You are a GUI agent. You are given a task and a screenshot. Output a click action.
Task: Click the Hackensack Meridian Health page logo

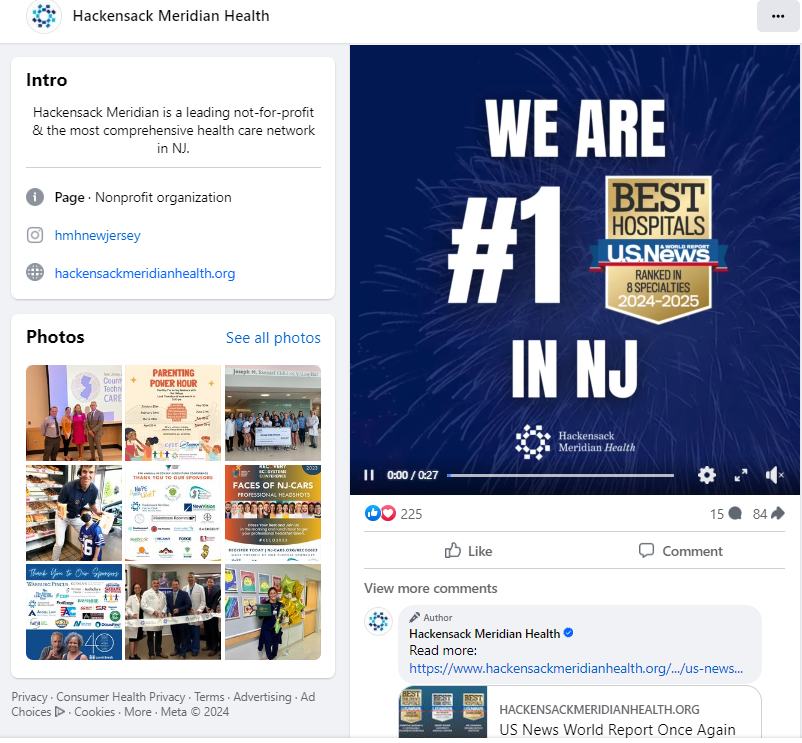pyautogui.click(x=44, y=16)
